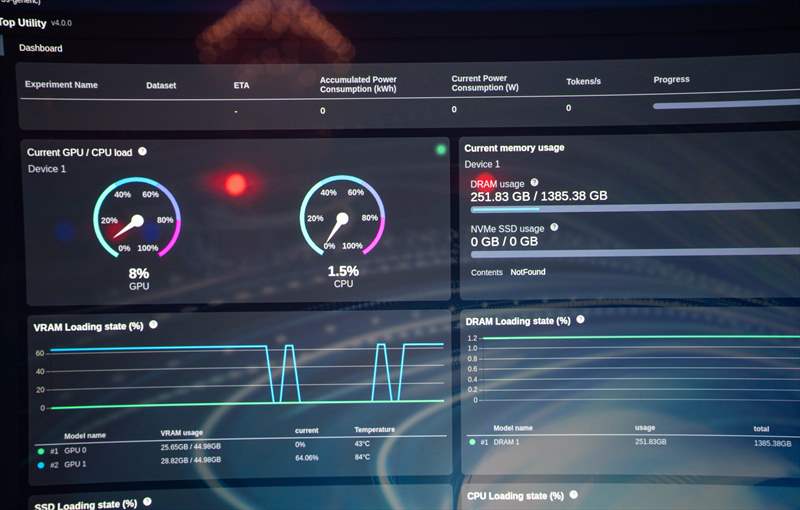Click the 1385.38GB total cell
This screenshot has height=510, width=800.
(772, 443)
